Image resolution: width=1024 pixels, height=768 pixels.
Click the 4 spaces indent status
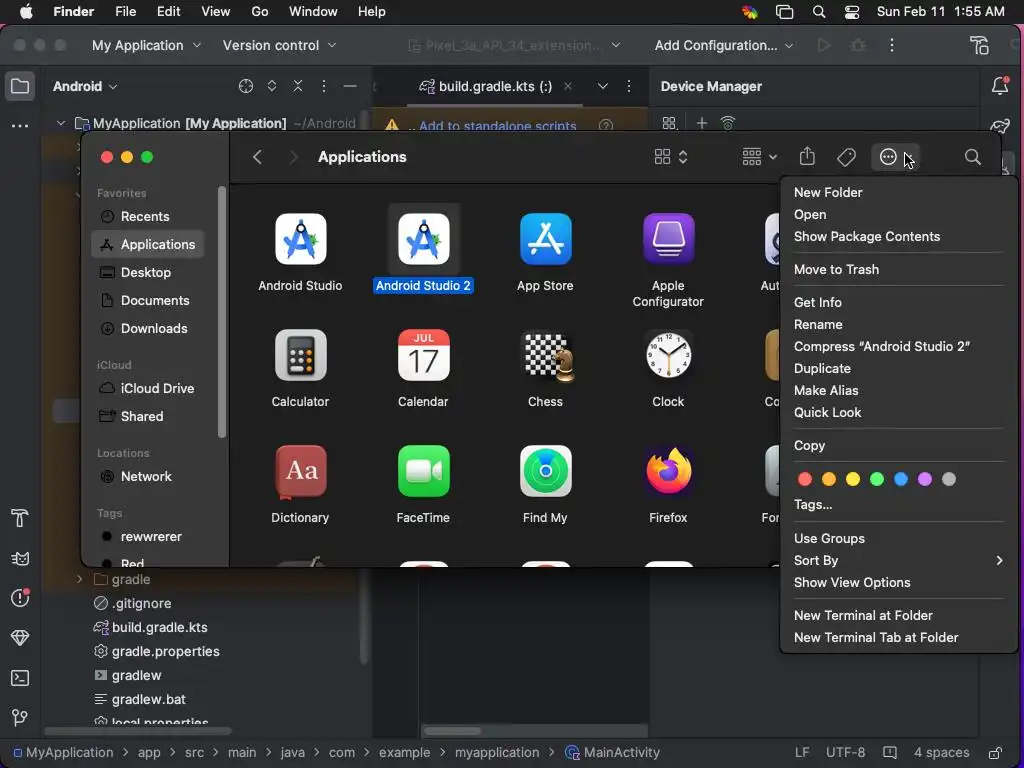[x=942, y=752]
